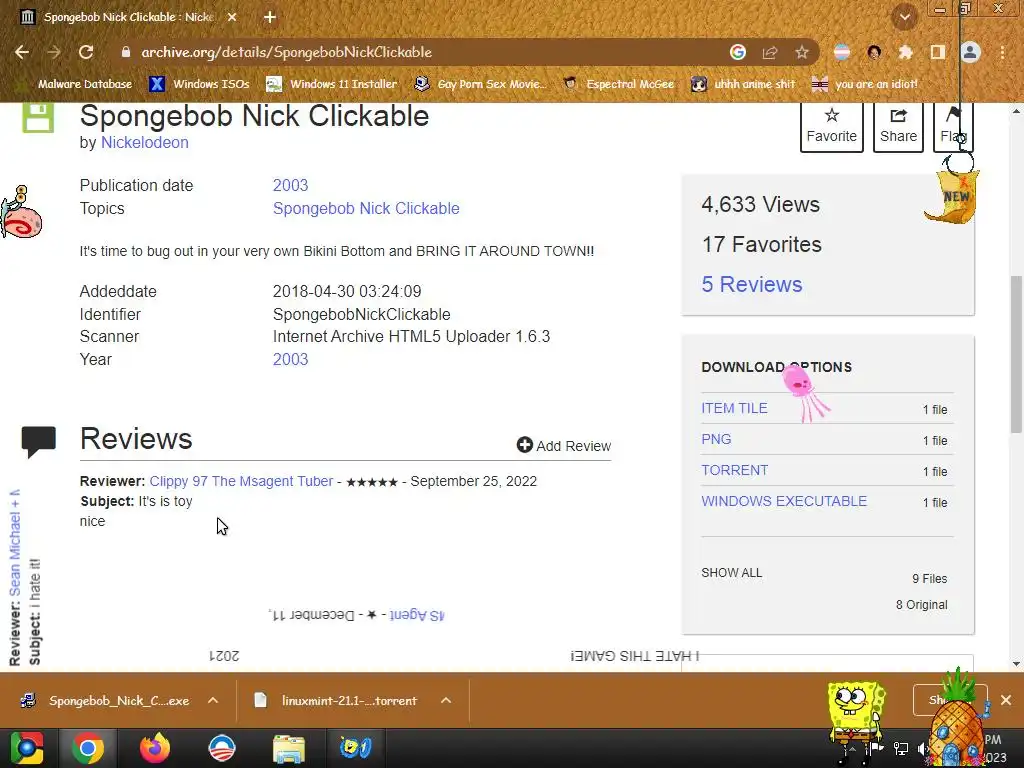Click the Share button
The width and height of the screenshot is (1024, 768).
click(898, 127)
